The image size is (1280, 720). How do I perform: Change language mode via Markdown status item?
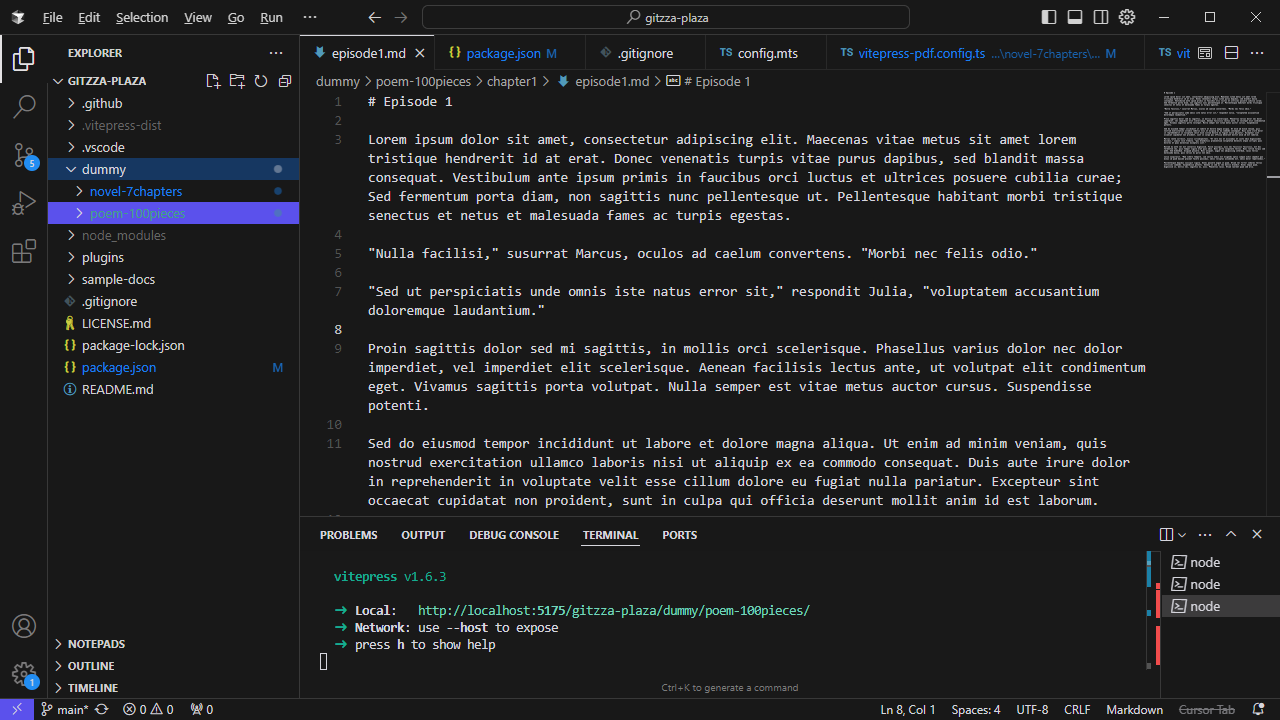click(1134, 710)
